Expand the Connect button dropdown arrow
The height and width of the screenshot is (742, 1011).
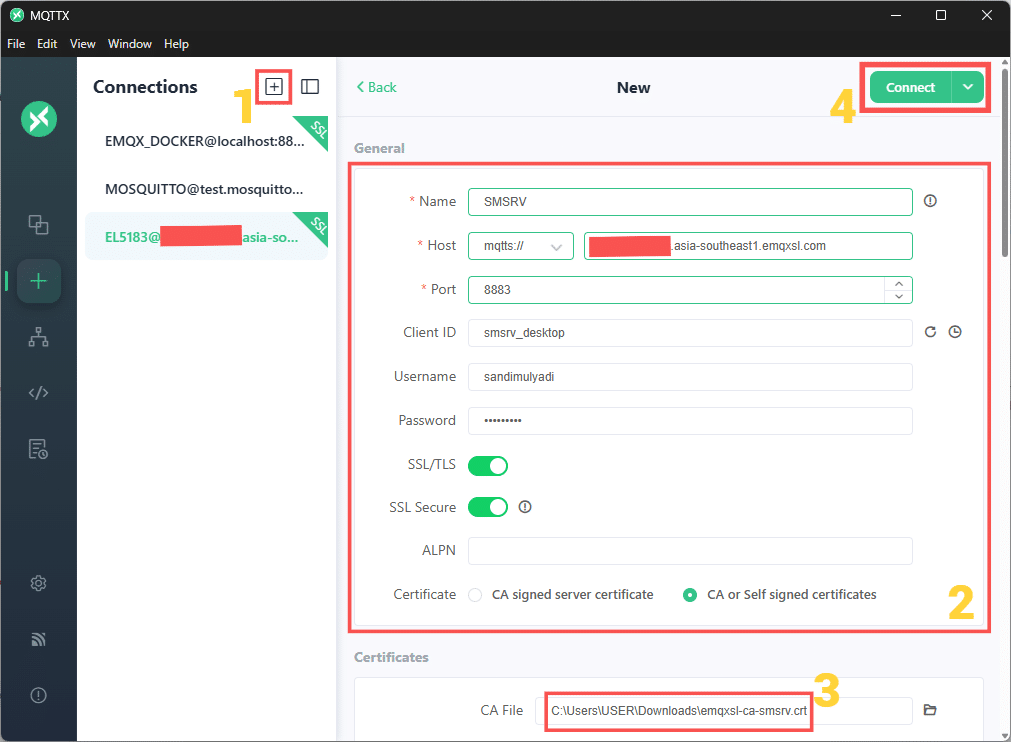pyautogui.click(x=967, y=87)
